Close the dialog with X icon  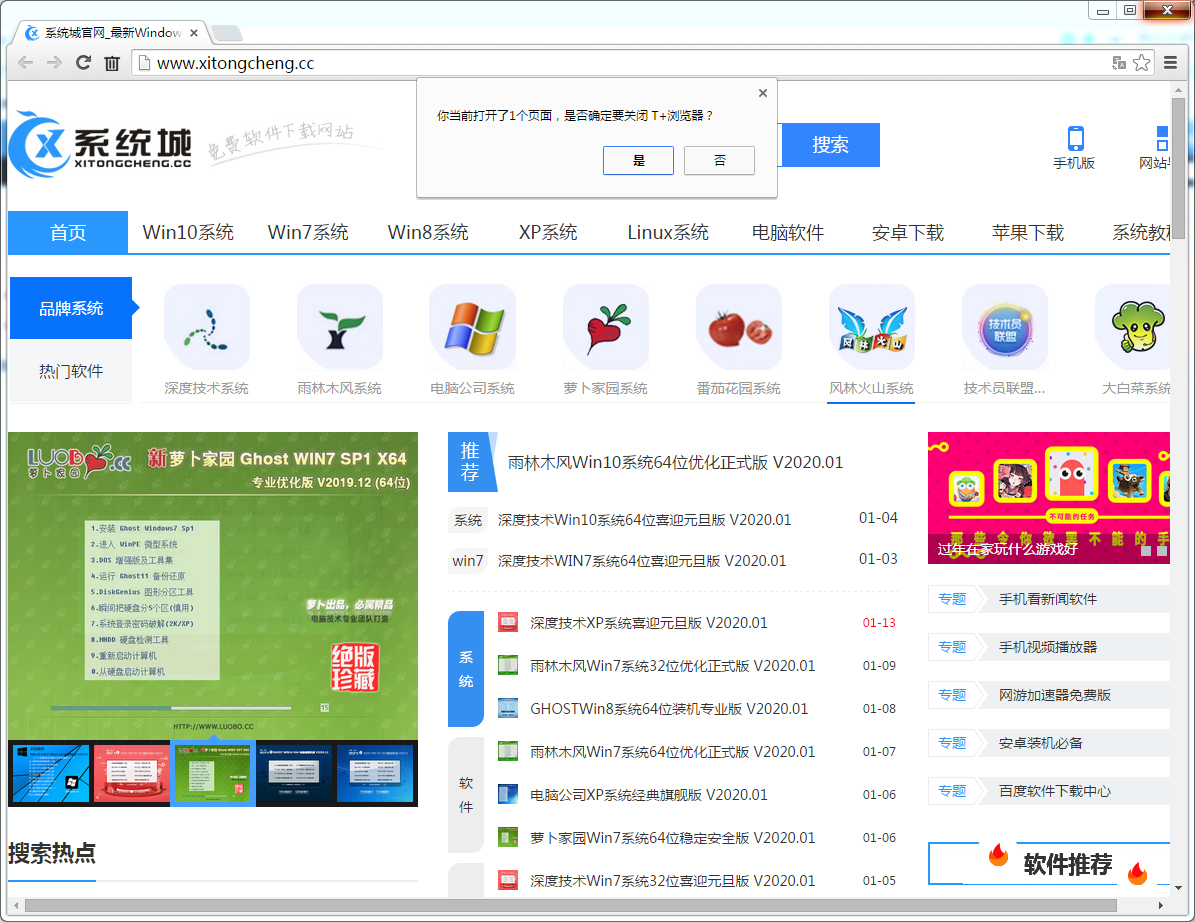763,93
